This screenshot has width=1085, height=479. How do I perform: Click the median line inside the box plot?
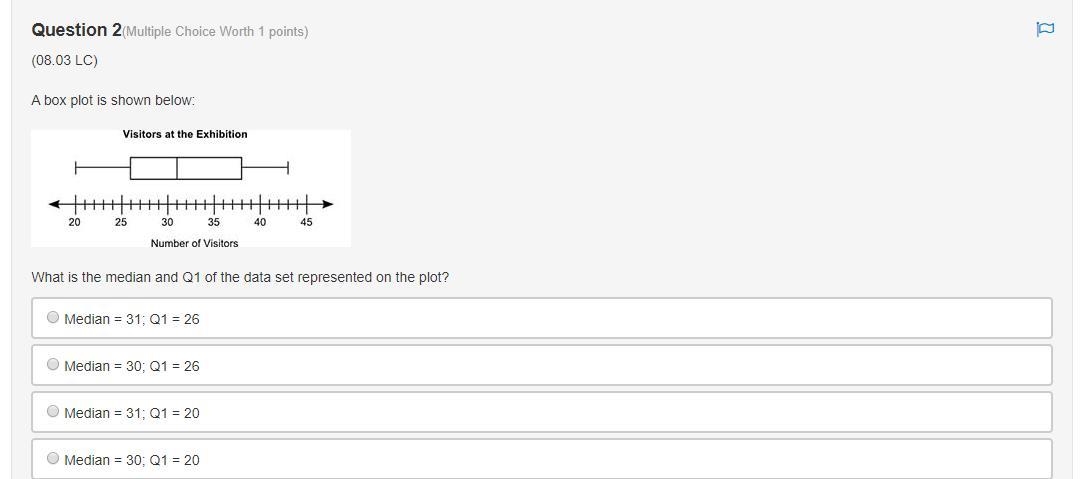(x=177, y=168)
